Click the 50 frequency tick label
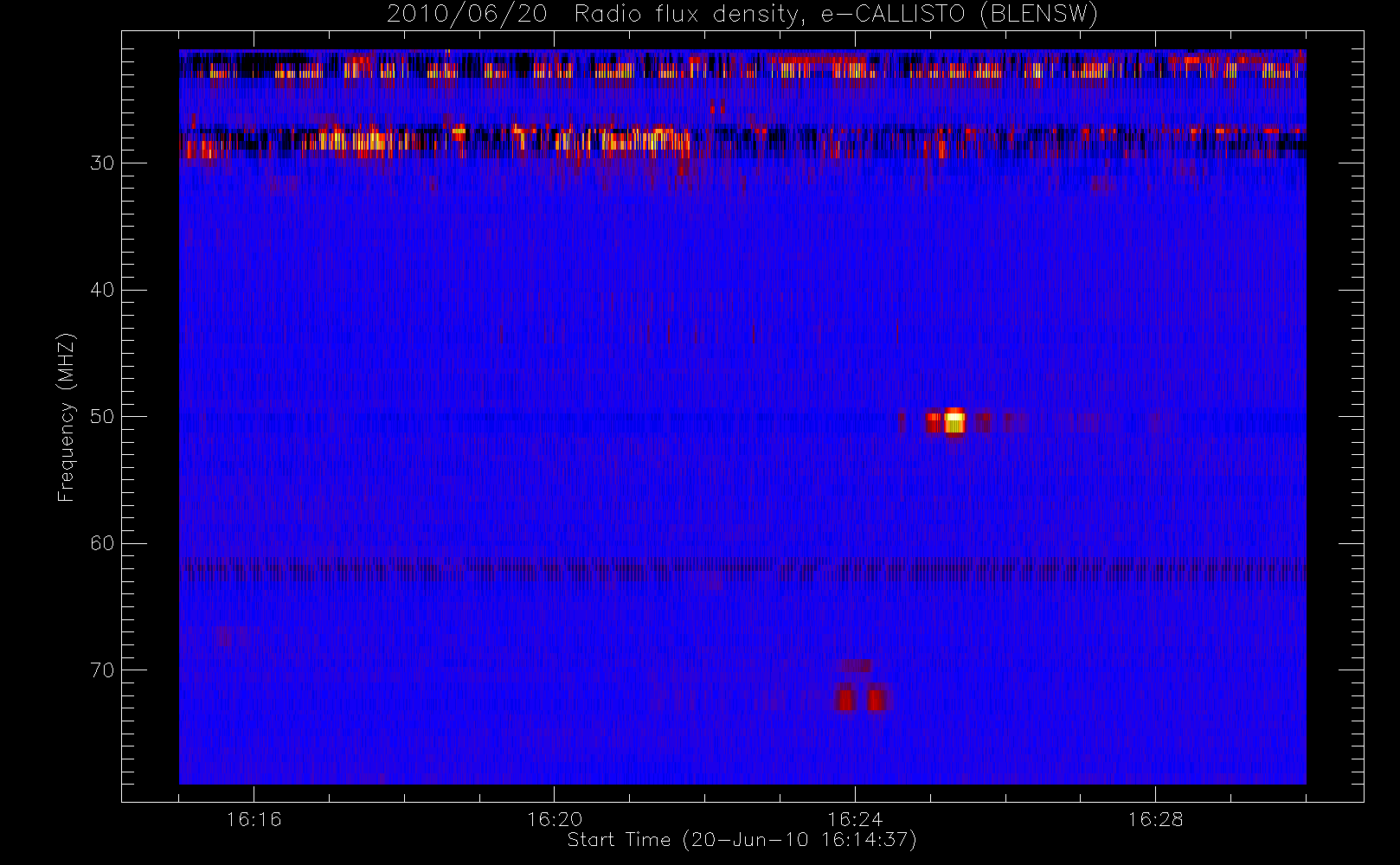The width and height of the screenshot is (1400, 865). pos(102,417)
